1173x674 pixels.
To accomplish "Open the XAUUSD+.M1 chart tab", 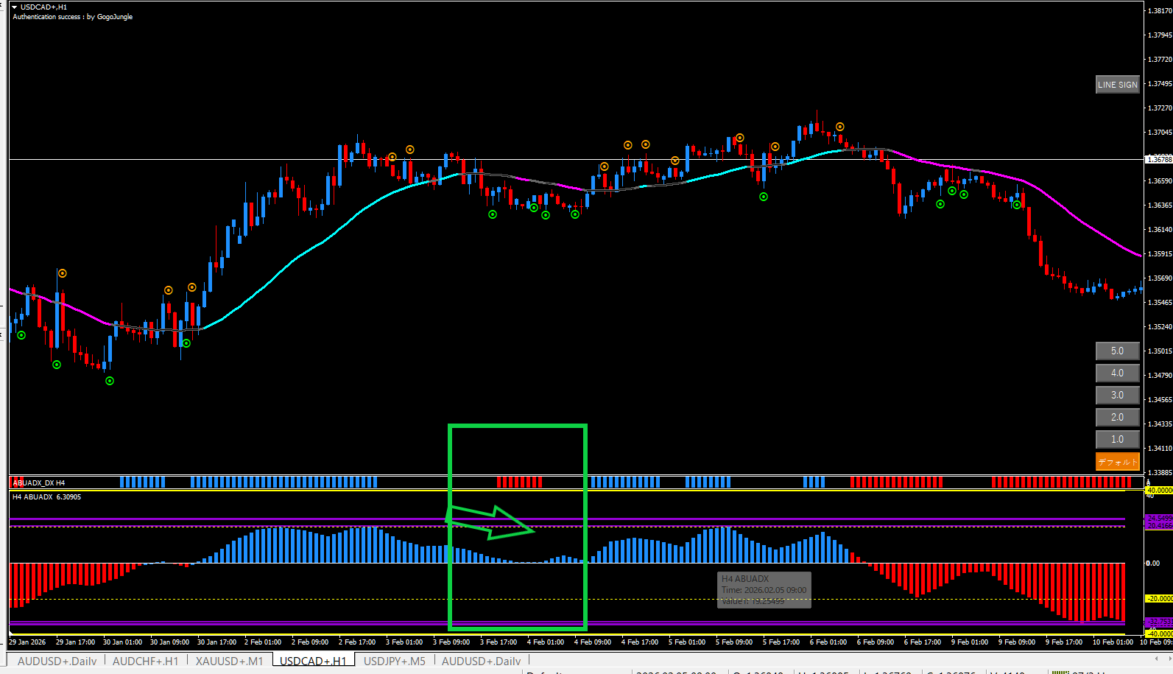I will tap(231, 661).
